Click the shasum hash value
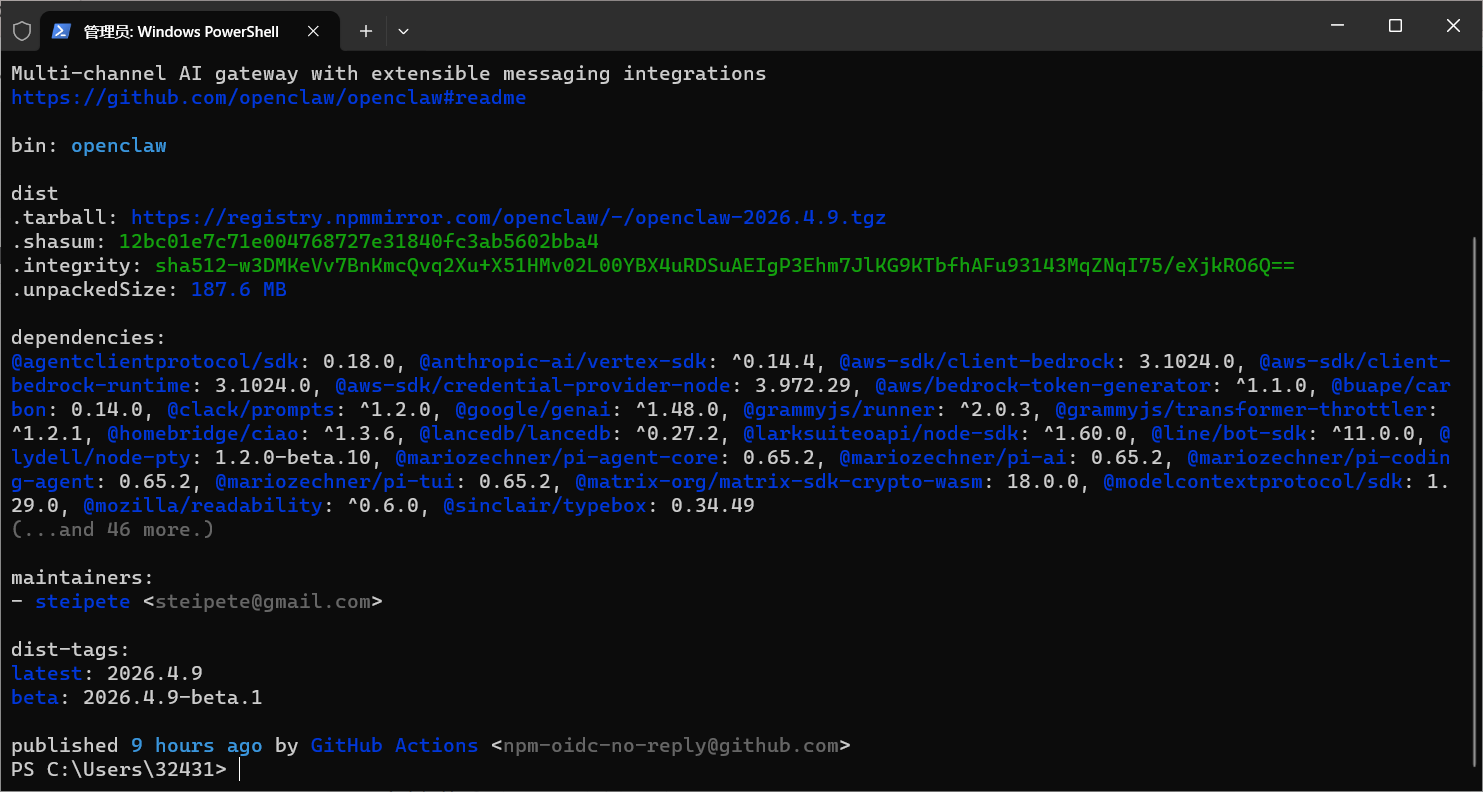 point(358,242)
